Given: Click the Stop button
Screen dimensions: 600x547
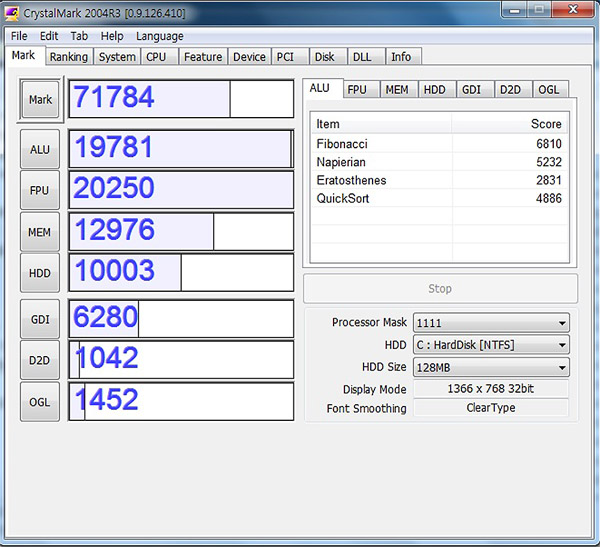Looking at the screenshot, I should 440,288.
